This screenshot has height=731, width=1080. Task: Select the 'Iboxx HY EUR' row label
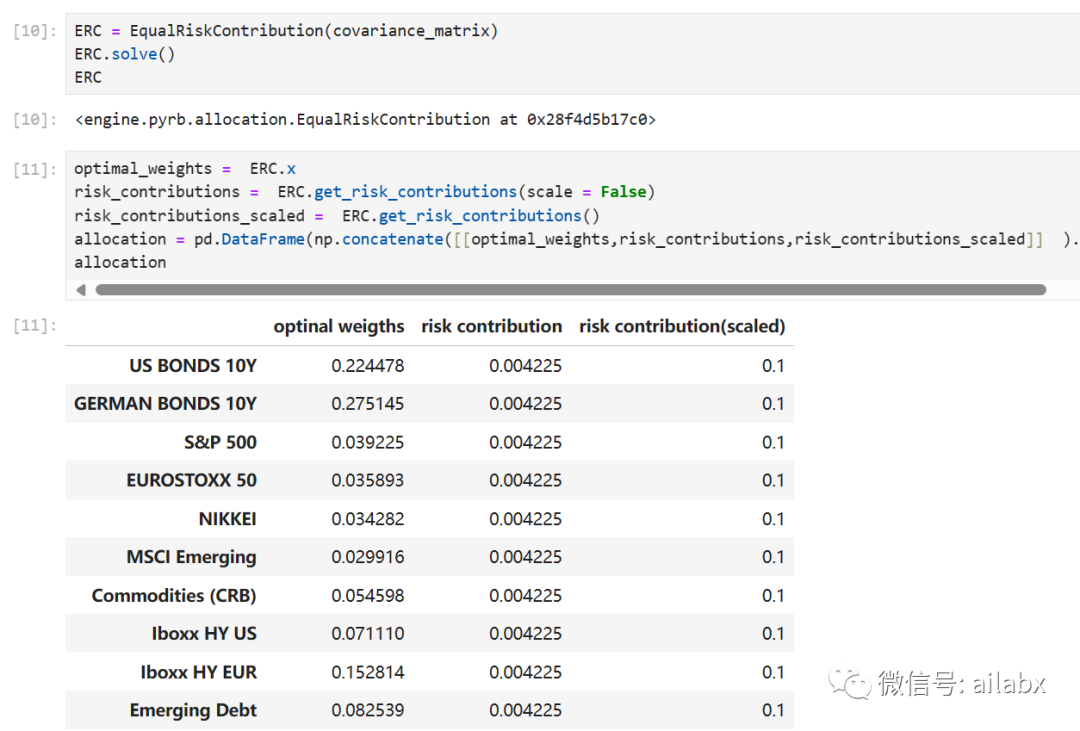pos(198,672)
